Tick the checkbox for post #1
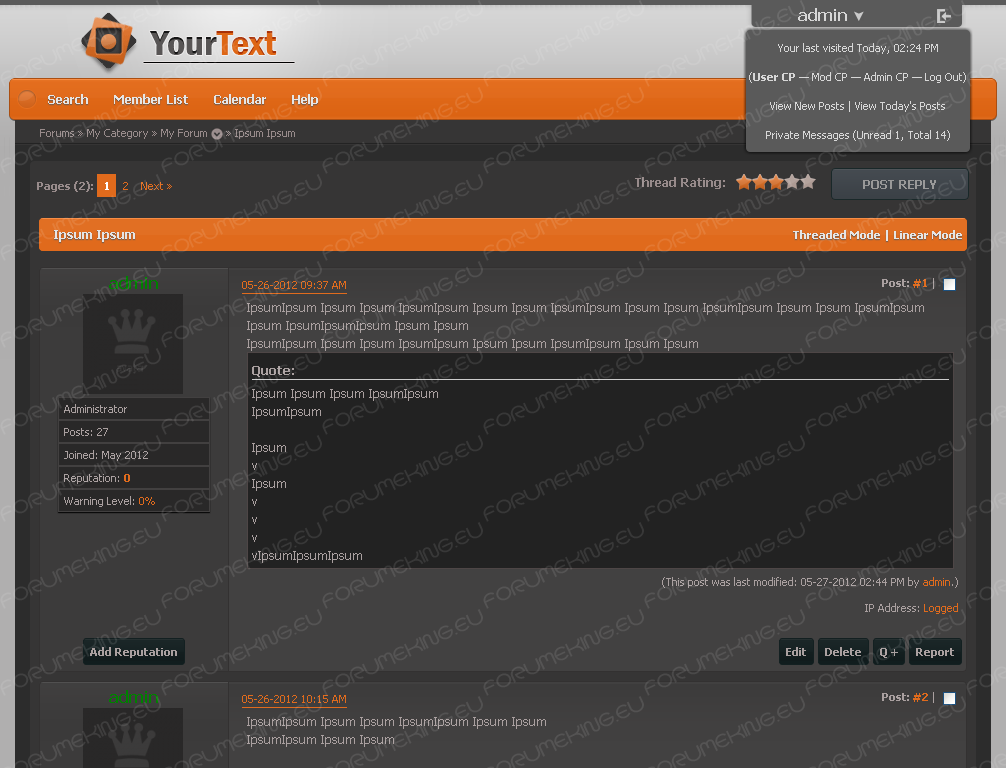The height and width of the screenshot is (768, 1006). (x=949, y=284)
